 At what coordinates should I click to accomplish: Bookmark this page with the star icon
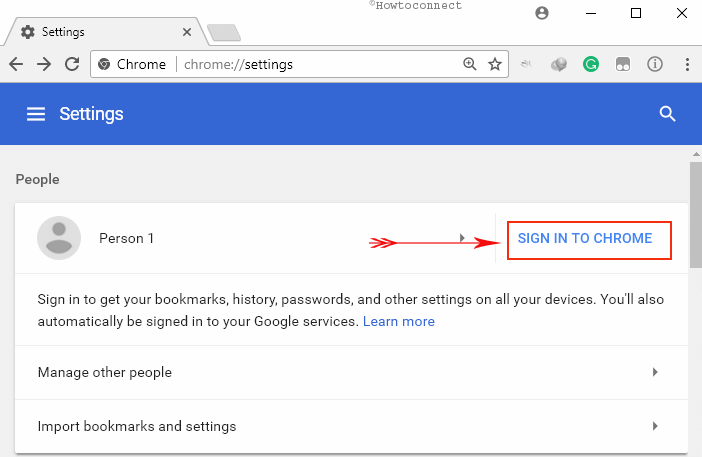(495, 64)
